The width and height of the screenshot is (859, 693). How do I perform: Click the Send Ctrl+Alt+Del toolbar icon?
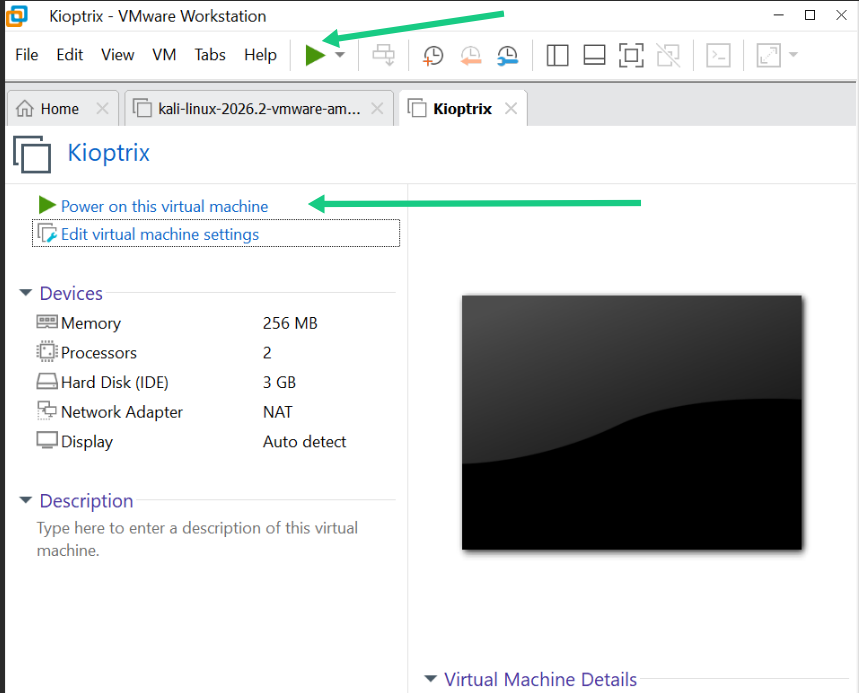click(383, 55)
